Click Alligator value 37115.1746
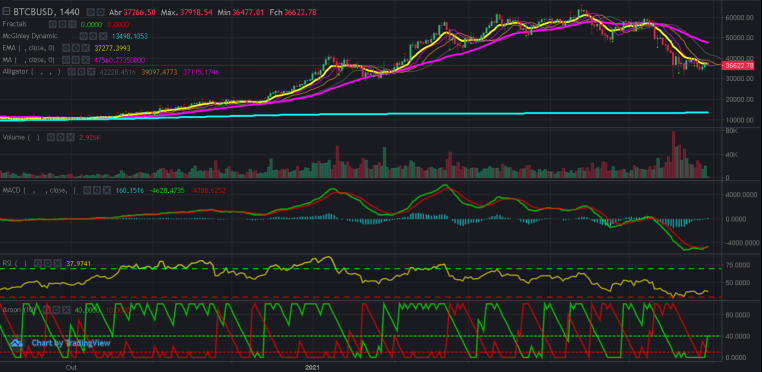The height and width of the screenshot is (372, 762). click(x=201, y=72)
